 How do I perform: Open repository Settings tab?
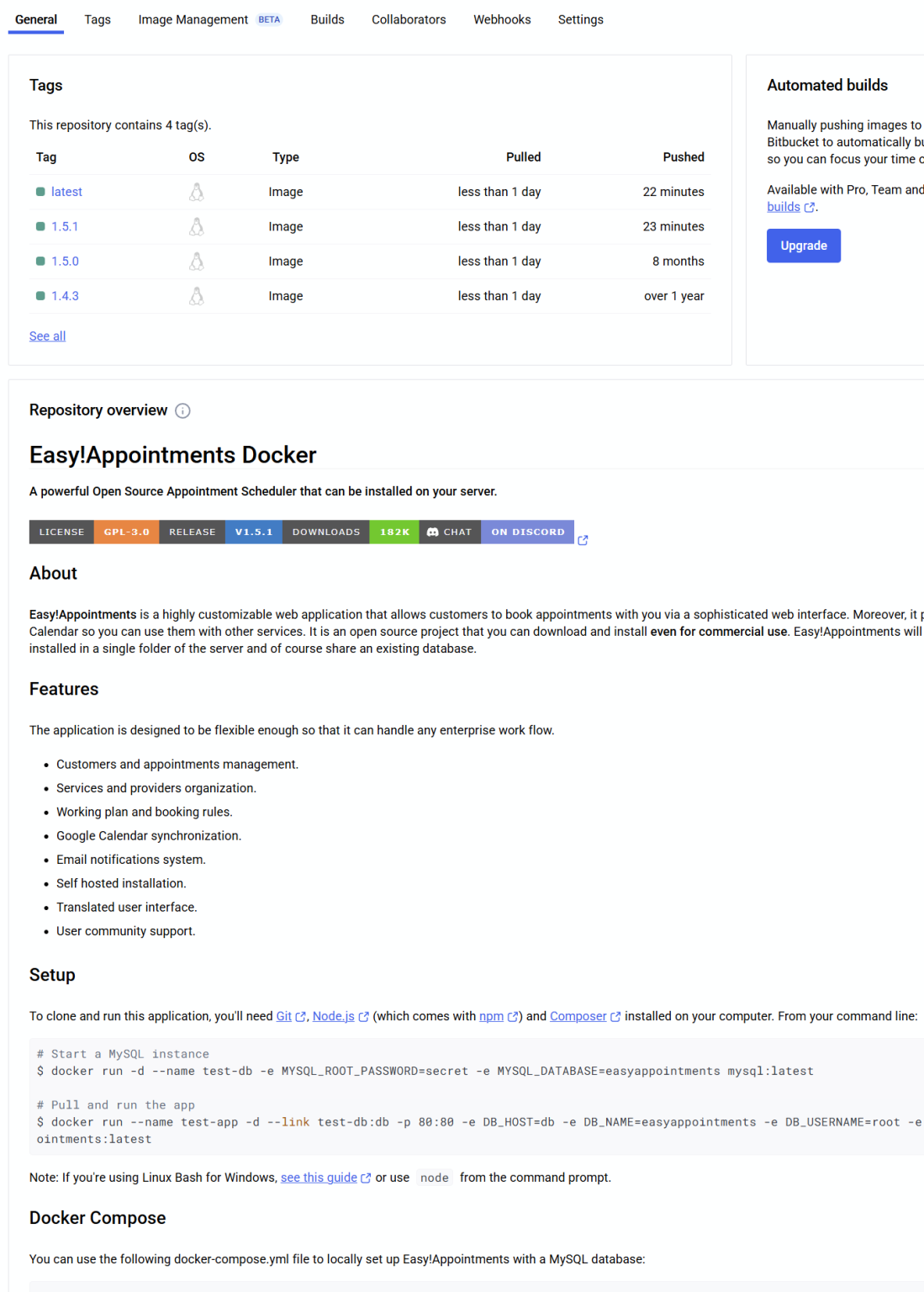[580, 19]
